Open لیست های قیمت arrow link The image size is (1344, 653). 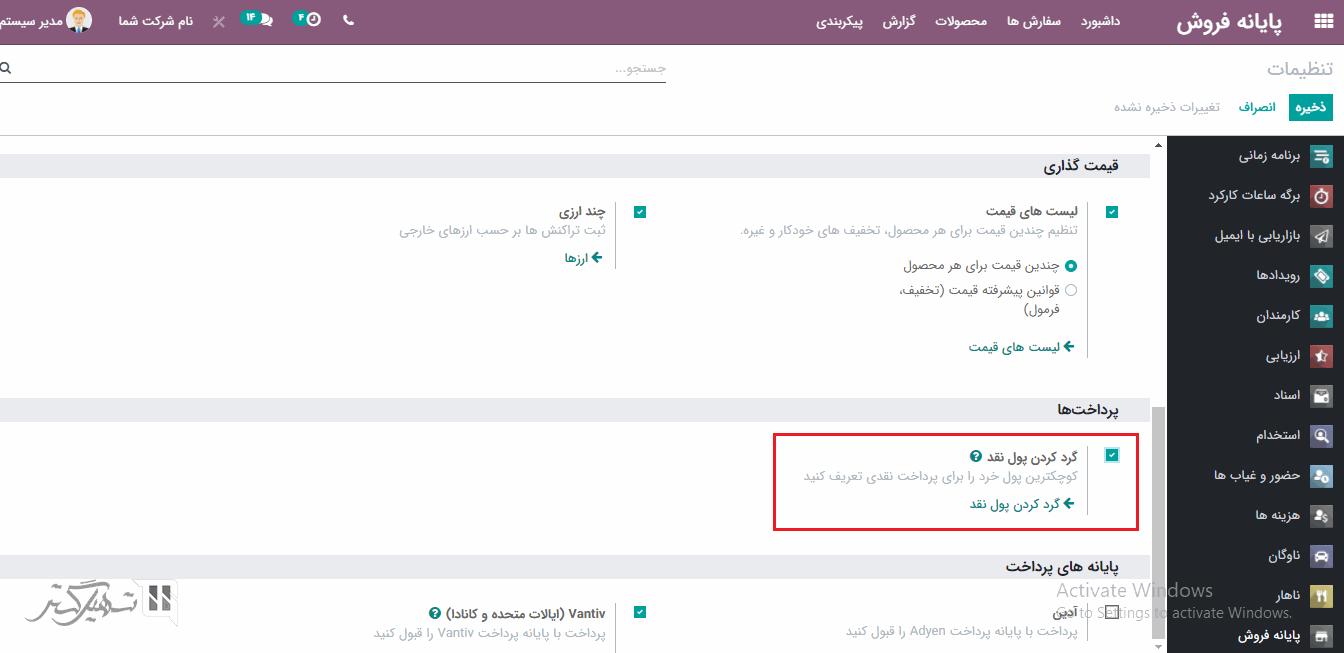tap(1021, 347)
